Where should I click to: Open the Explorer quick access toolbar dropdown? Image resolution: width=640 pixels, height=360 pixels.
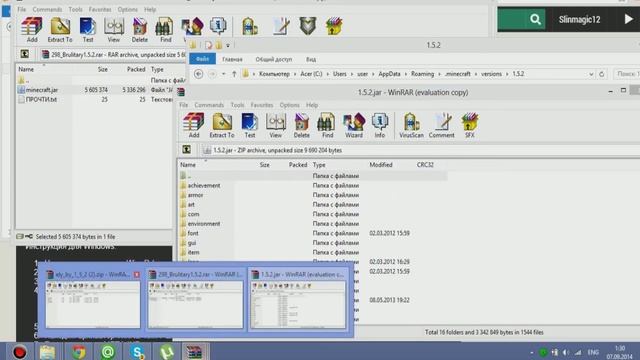[228, 45]
